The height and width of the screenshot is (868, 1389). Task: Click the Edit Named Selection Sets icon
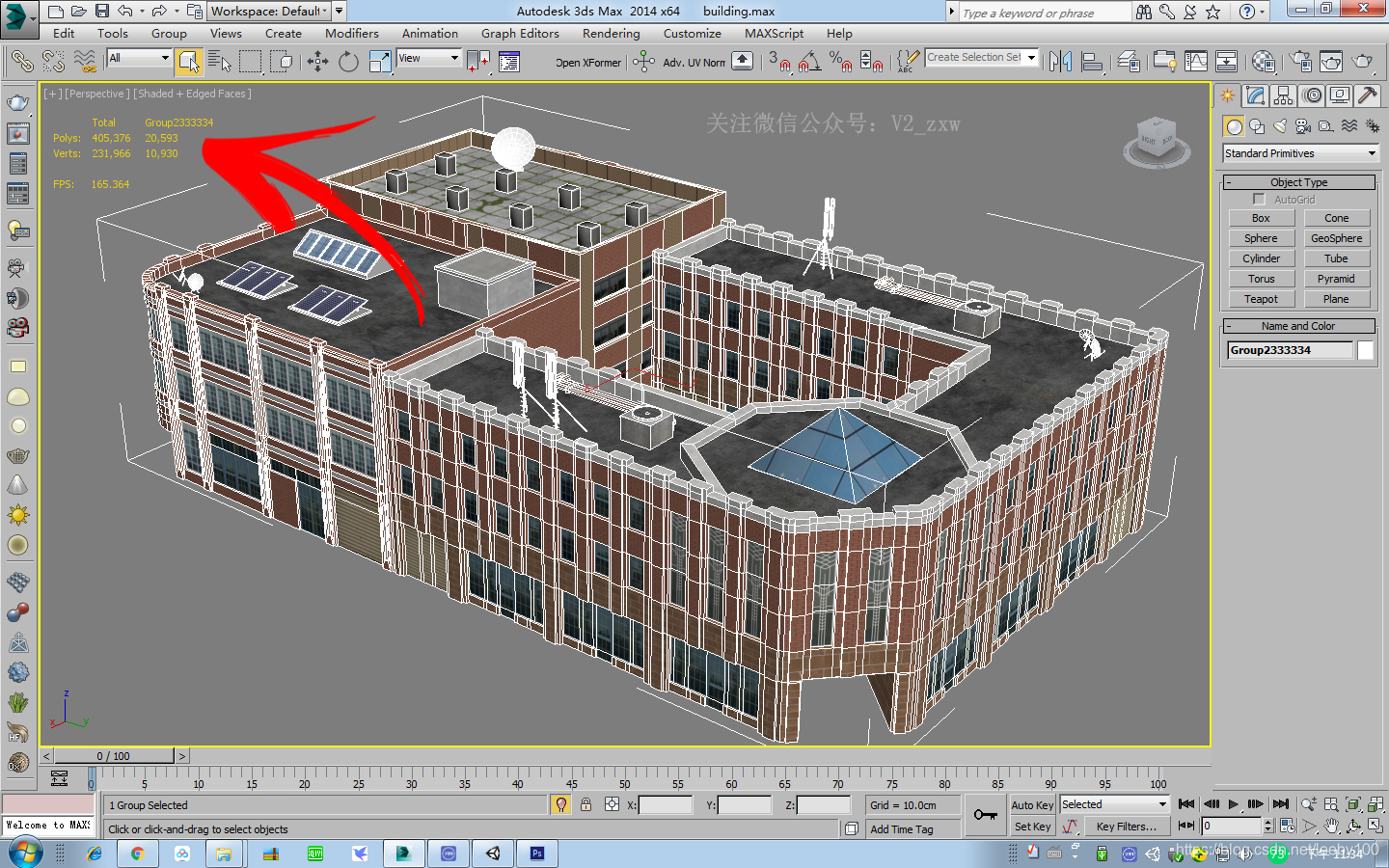[907, 62]
